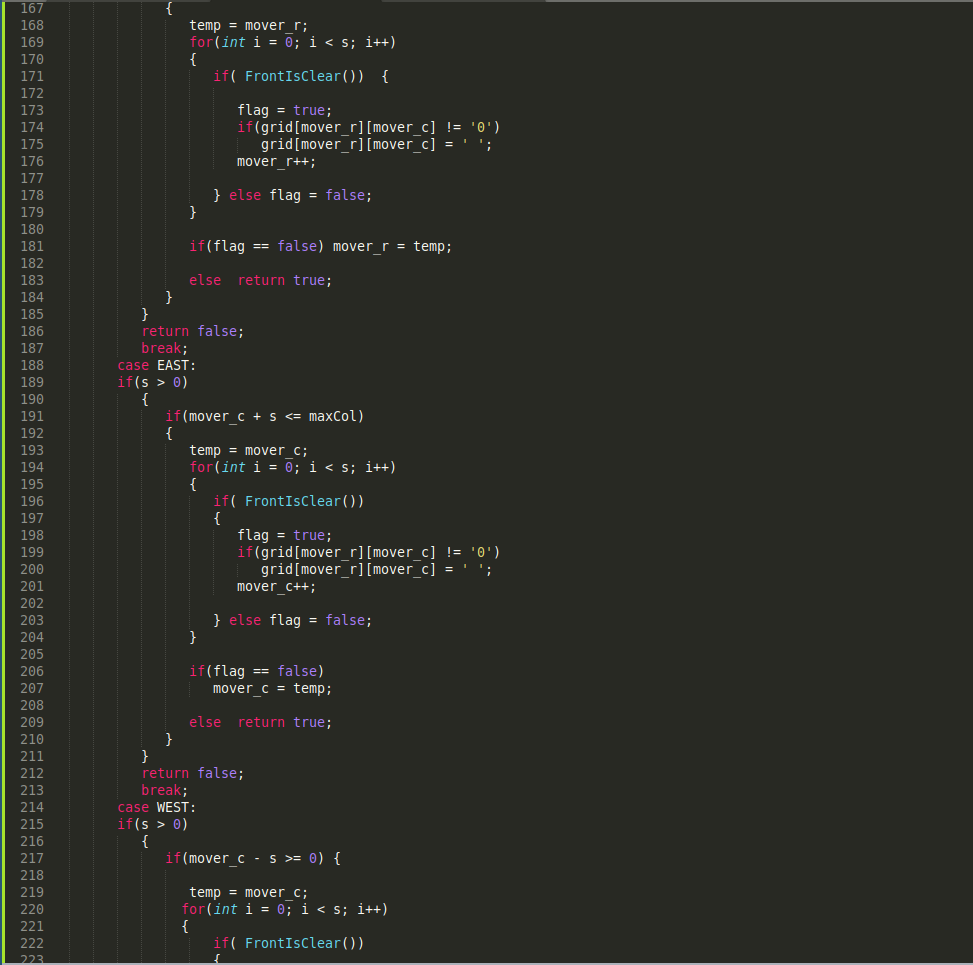Click the 'case WEST:' label

(x=156, y=807)
